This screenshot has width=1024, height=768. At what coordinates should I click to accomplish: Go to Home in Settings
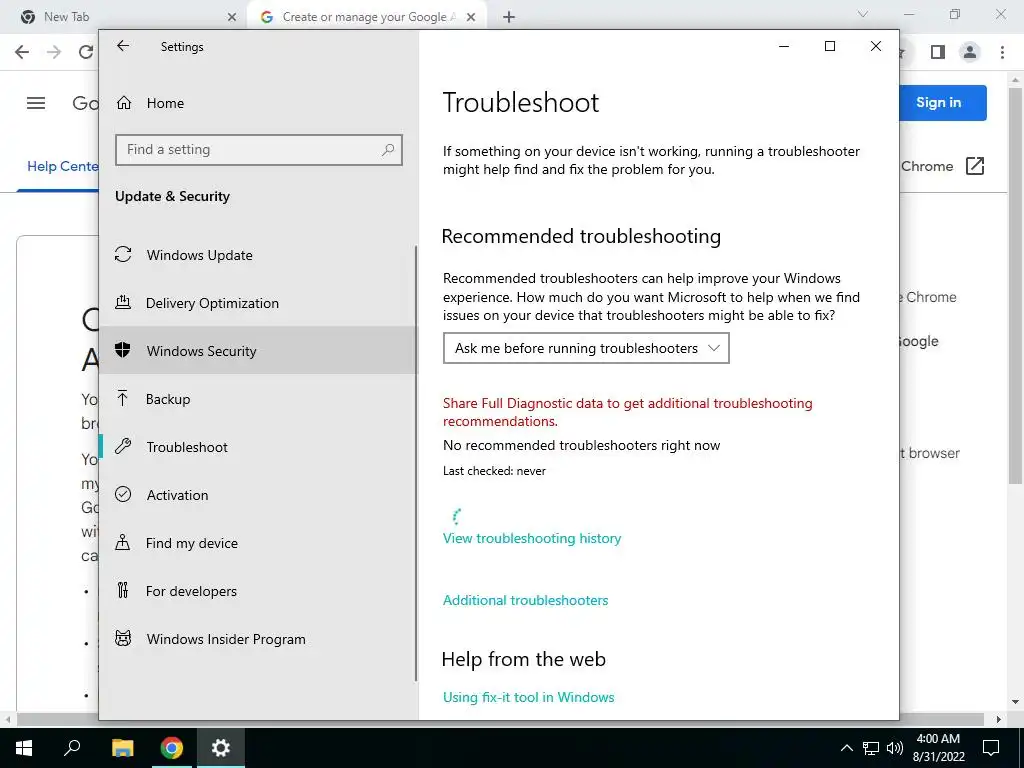point(257,103)
